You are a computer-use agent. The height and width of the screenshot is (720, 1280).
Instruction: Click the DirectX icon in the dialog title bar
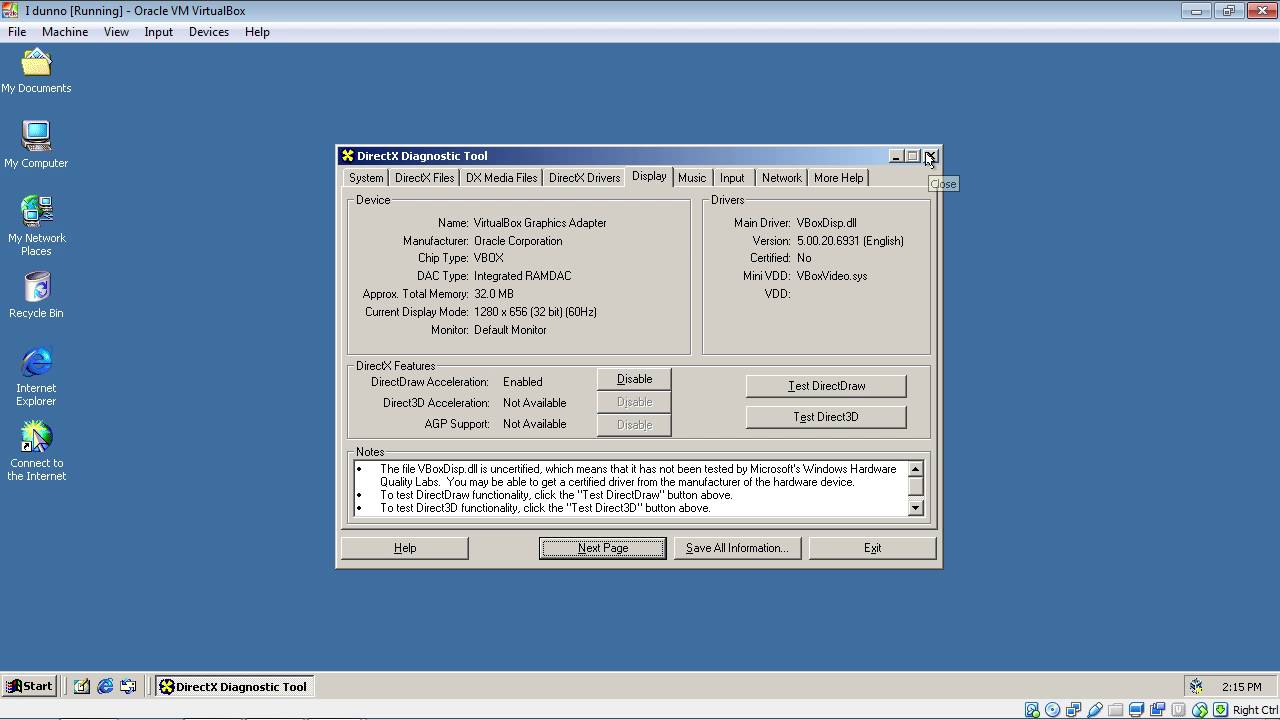click(x=347, y=156)
